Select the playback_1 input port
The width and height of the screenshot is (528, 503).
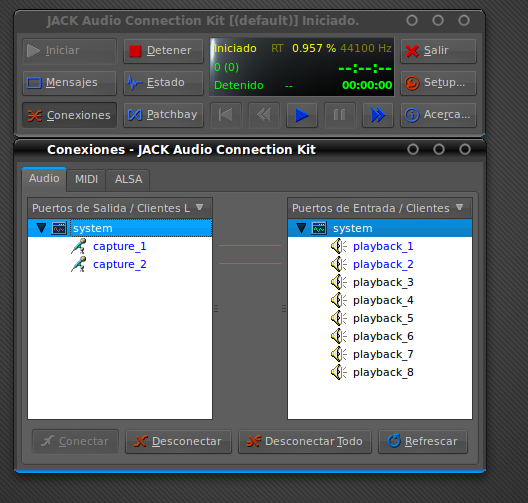(x=383, y=246)
